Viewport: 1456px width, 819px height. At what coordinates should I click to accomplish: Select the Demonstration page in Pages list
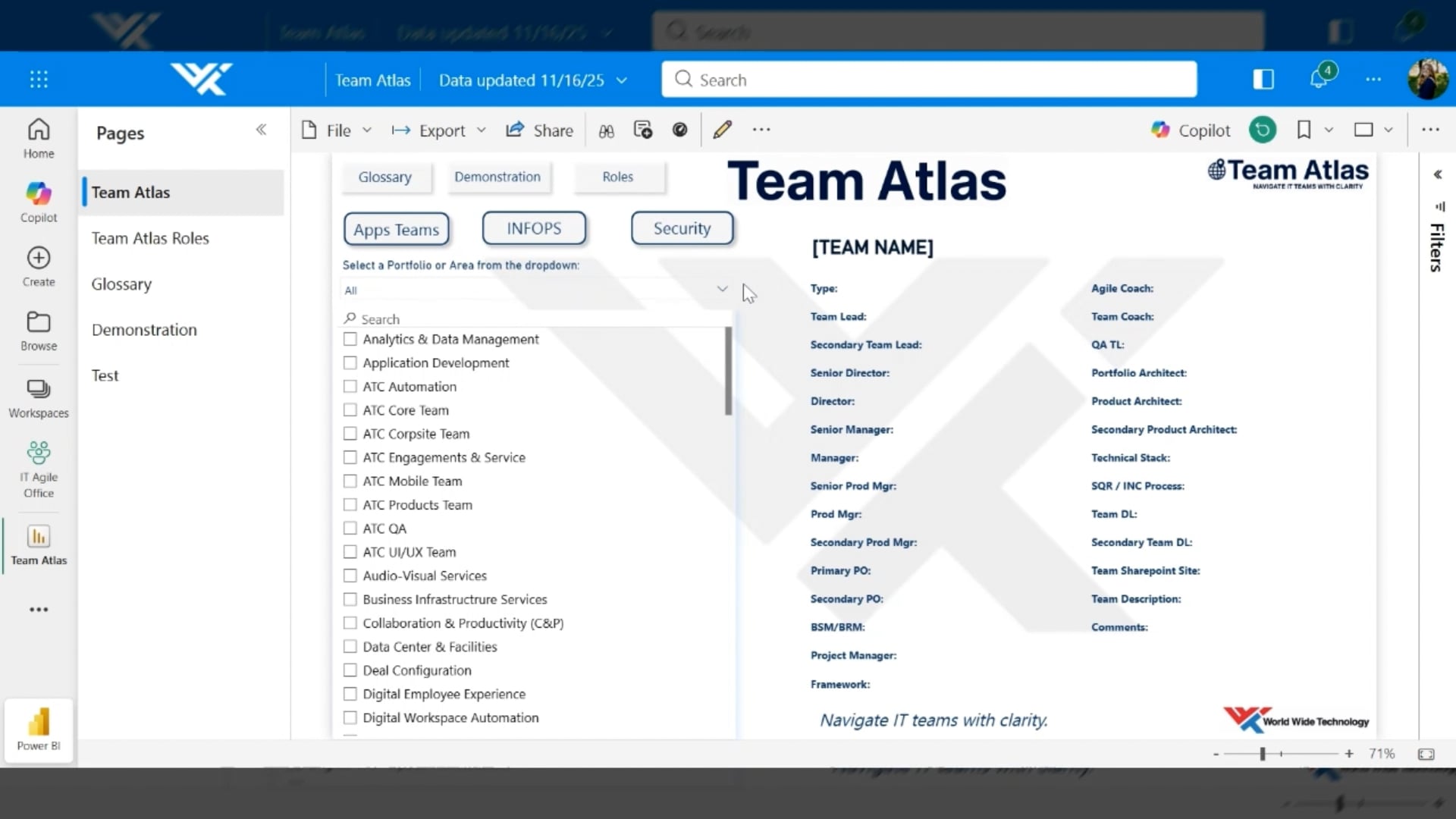(x=144, y=330)
